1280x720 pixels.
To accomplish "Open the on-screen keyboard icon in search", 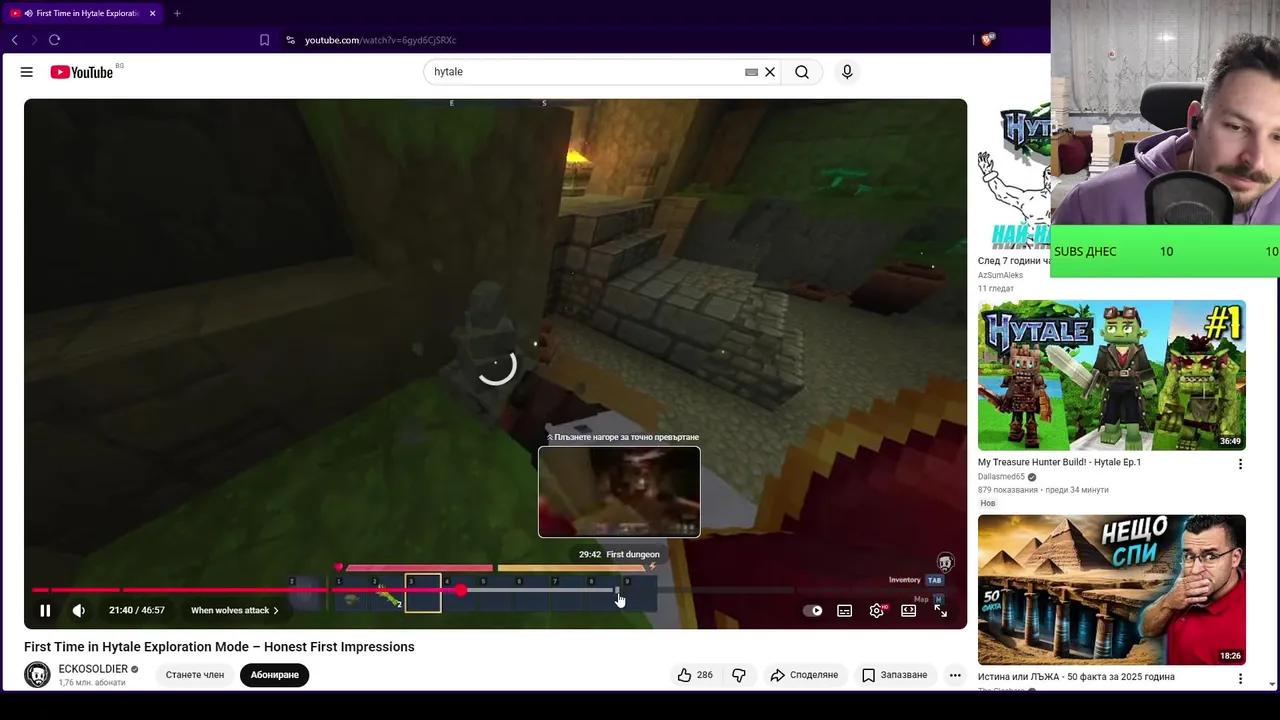I will (751, 72).
